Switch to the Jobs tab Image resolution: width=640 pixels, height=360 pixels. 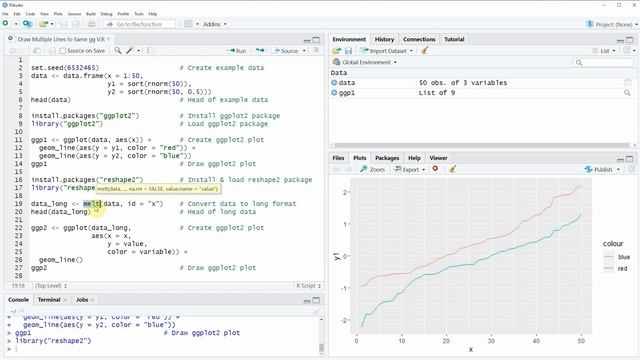tap(82, 300)
